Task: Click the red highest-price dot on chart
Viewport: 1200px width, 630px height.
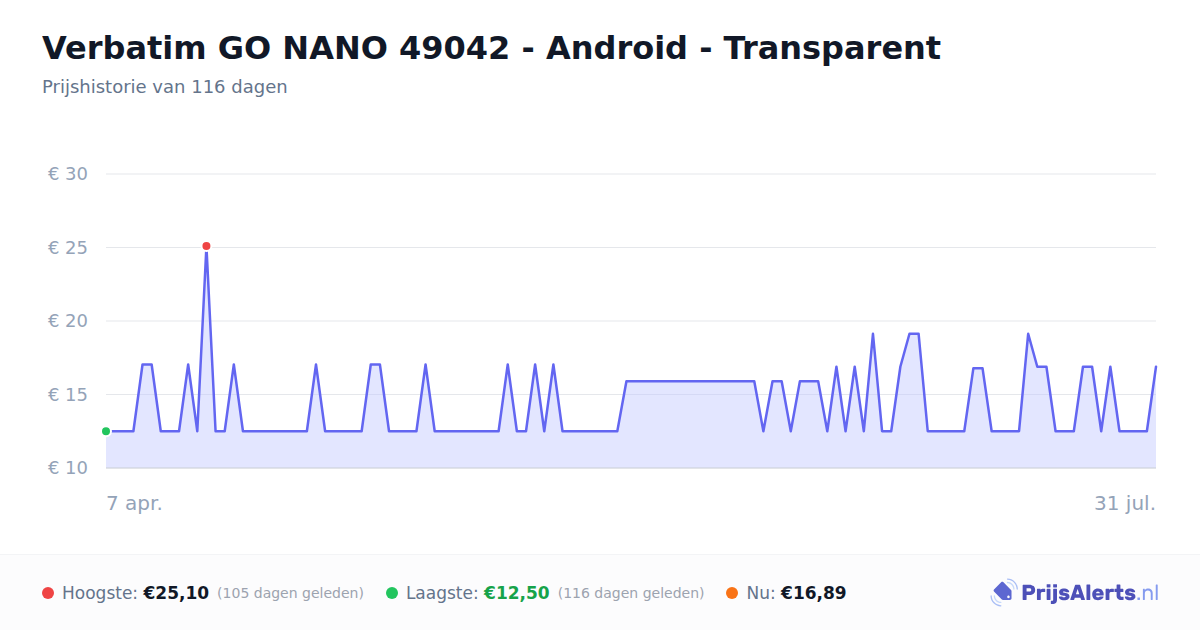Action: (206, 246)
